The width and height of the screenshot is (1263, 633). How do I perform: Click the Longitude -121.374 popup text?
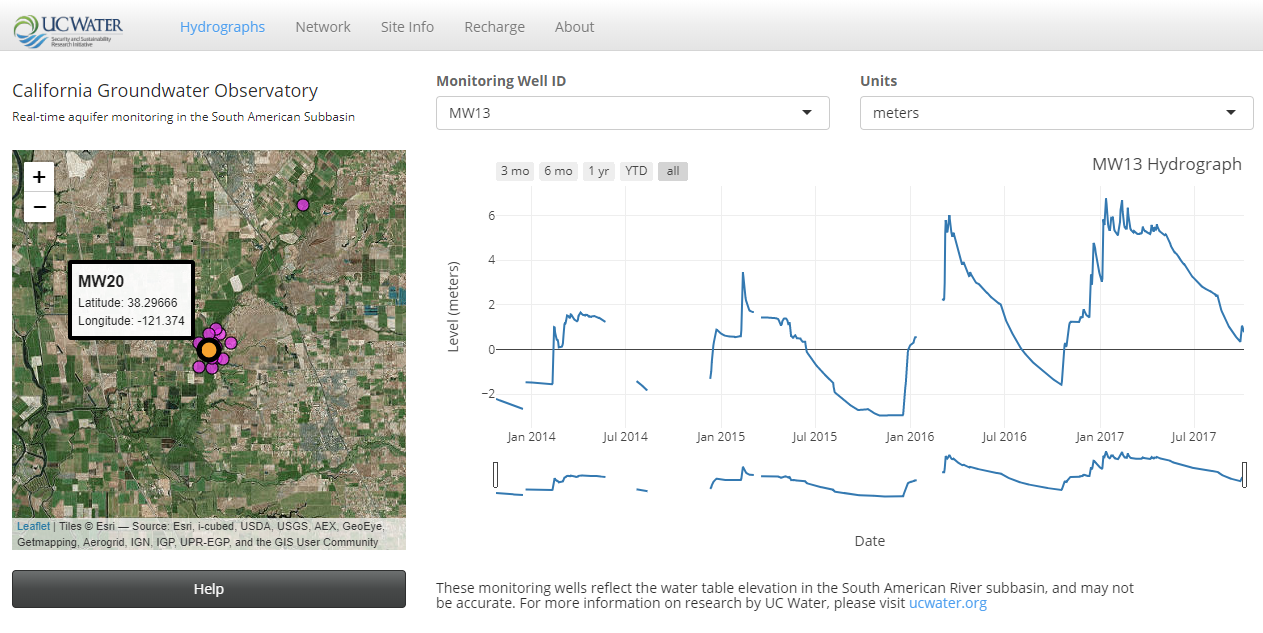pyautogui.click(x=131, y=321)
